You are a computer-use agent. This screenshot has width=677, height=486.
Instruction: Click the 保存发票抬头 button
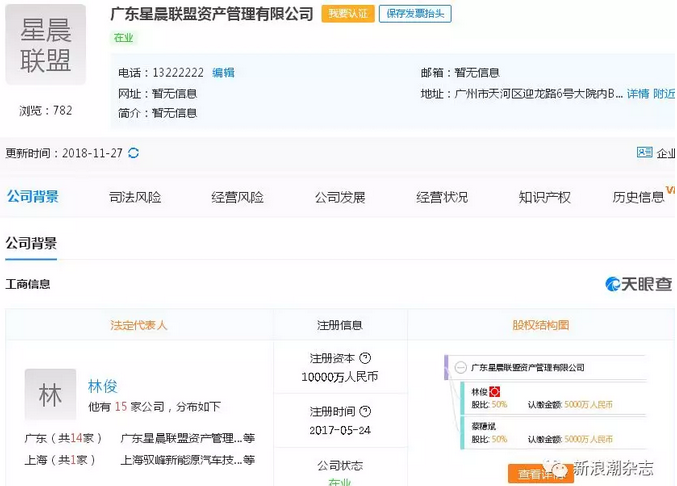pyautogui.click(x=415, y=14)
